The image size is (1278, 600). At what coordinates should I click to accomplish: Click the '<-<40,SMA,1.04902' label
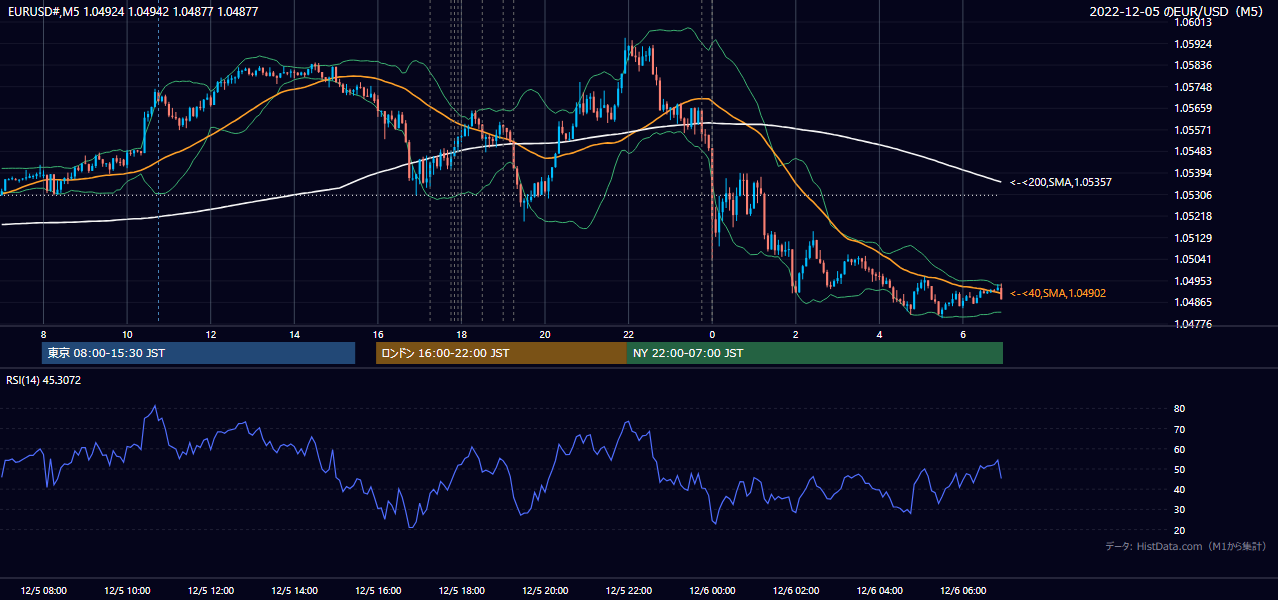pos(1057,293)
